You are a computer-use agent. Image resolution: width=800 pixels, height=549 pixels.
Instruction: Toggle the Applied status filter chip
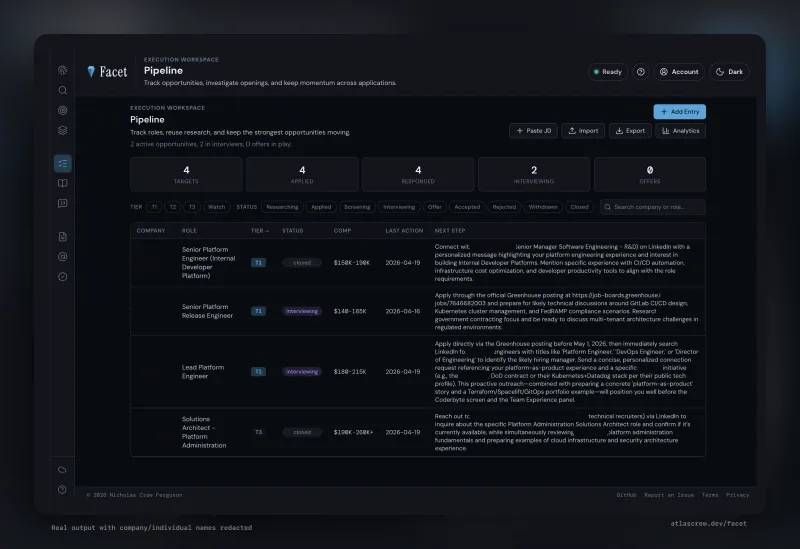[321, 207]
